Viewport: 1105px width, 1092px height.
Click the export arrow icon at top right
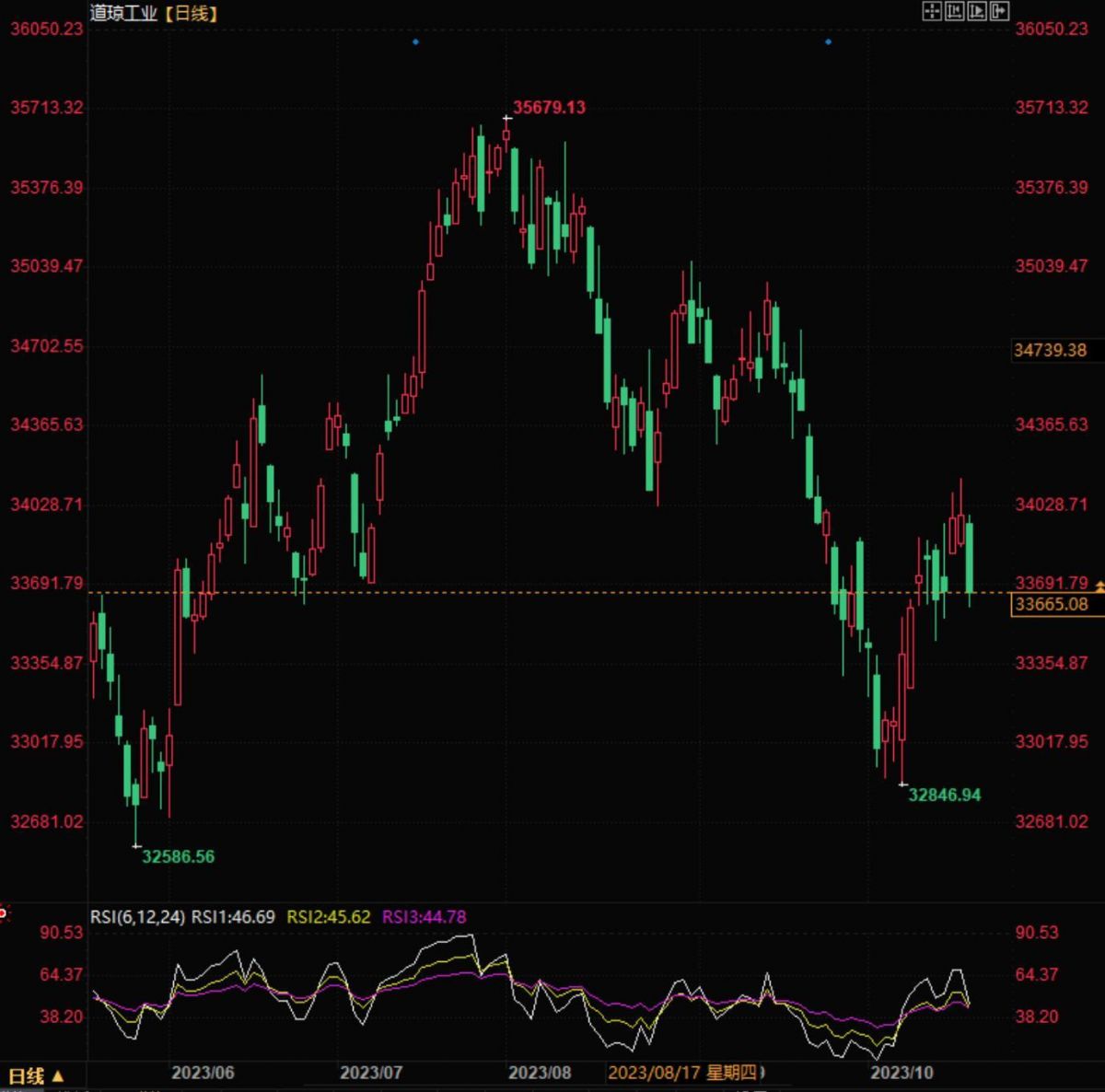coord(1000,11)
